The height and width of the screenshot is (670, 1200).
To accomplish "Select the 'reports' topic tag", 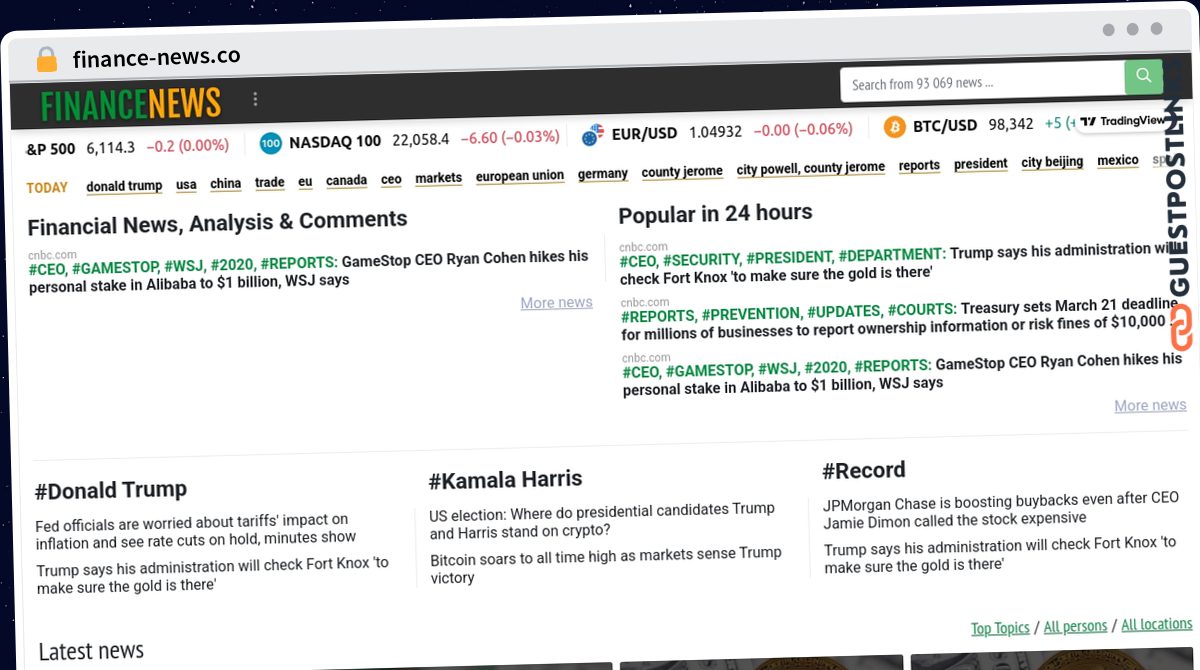I will (919, 166).
